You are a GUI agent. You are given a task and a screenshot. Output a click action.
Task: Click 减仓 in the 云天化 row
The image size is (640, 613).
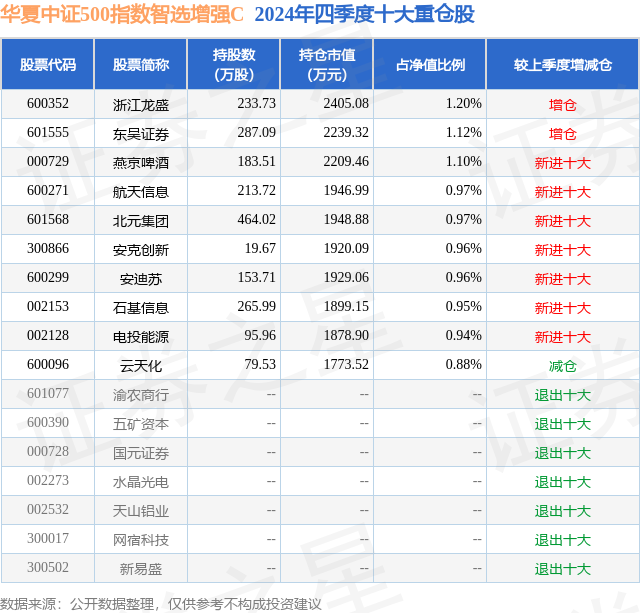tap(563, 366)
